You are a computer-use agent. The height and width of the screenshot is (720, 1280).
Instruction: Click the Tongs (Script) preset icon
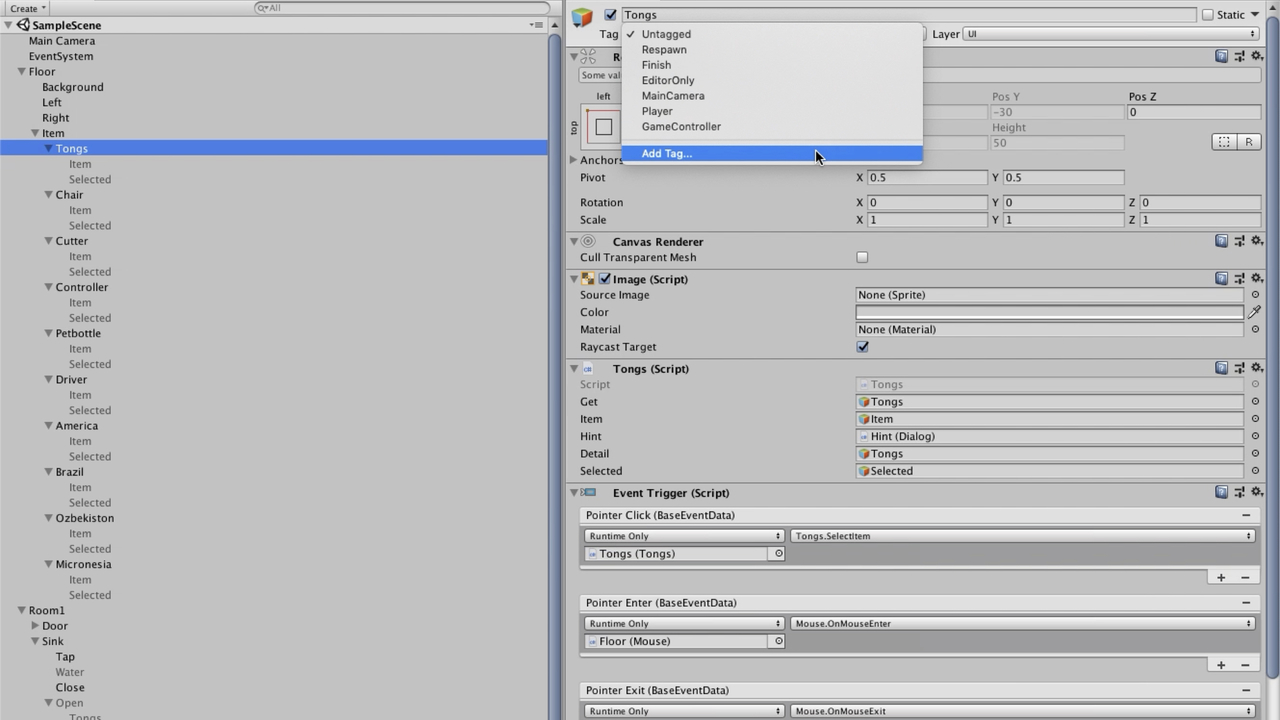tap(1239, 368)
